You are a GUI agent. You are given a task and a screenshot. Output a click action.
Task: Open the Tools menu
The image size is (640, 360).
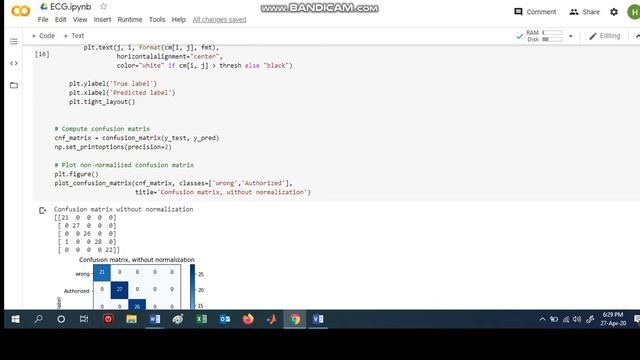(x=157, y=20)
